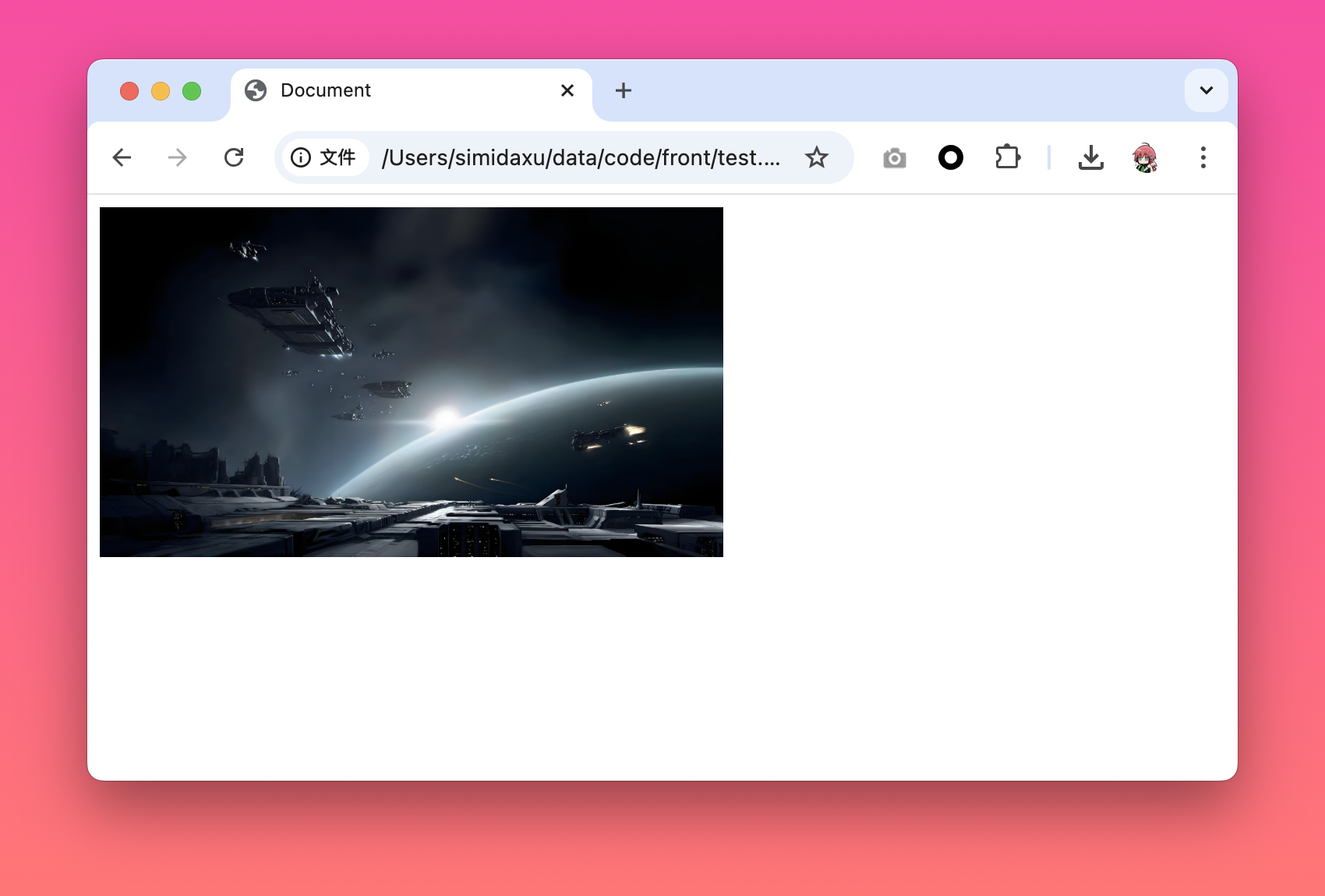Screen dimensions: 1325x896
Task: Click the space scene image
Action: tap(412, 382)
